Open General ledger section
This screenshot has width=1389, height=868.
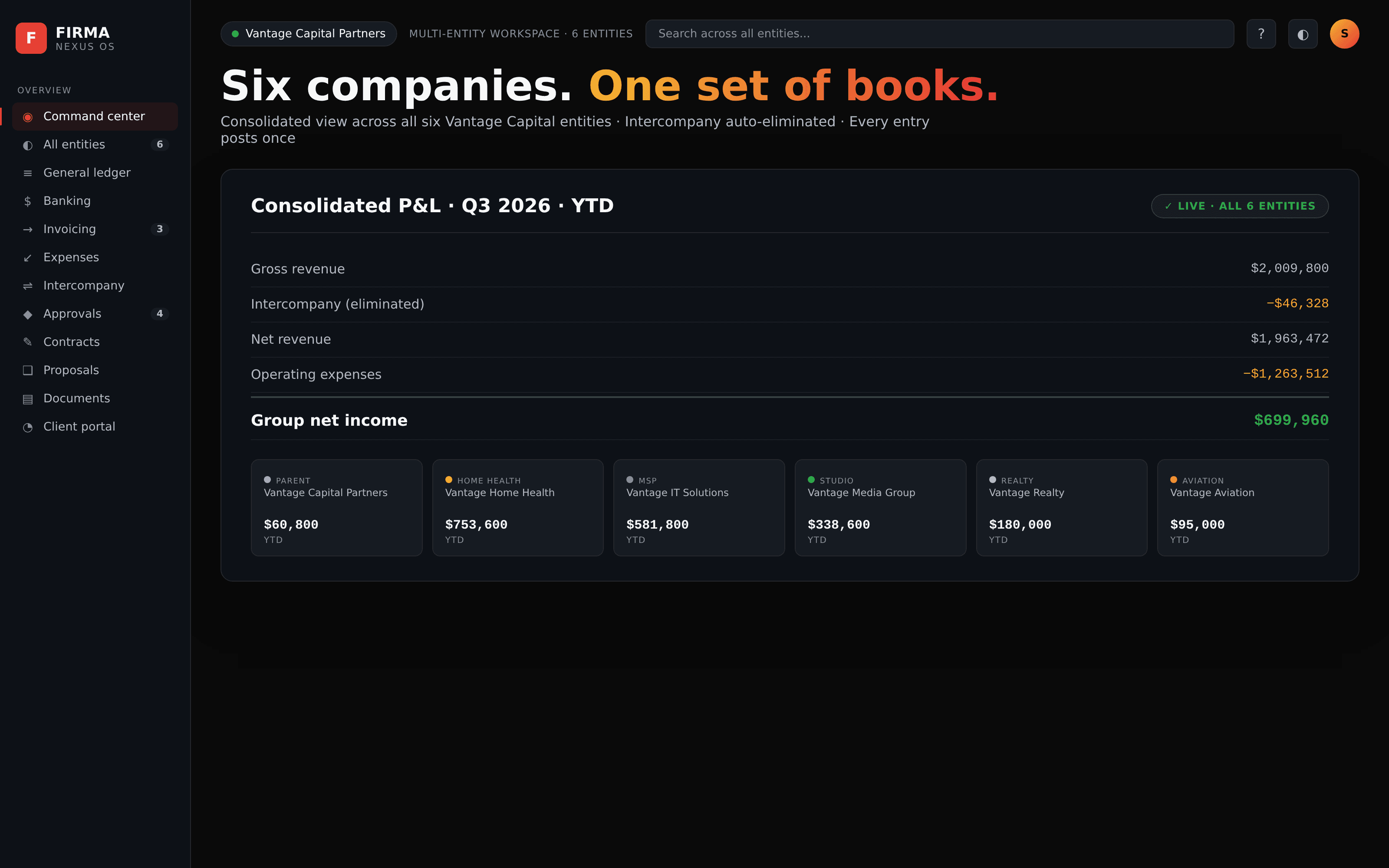pyautogui.click(x=95, y=173)
